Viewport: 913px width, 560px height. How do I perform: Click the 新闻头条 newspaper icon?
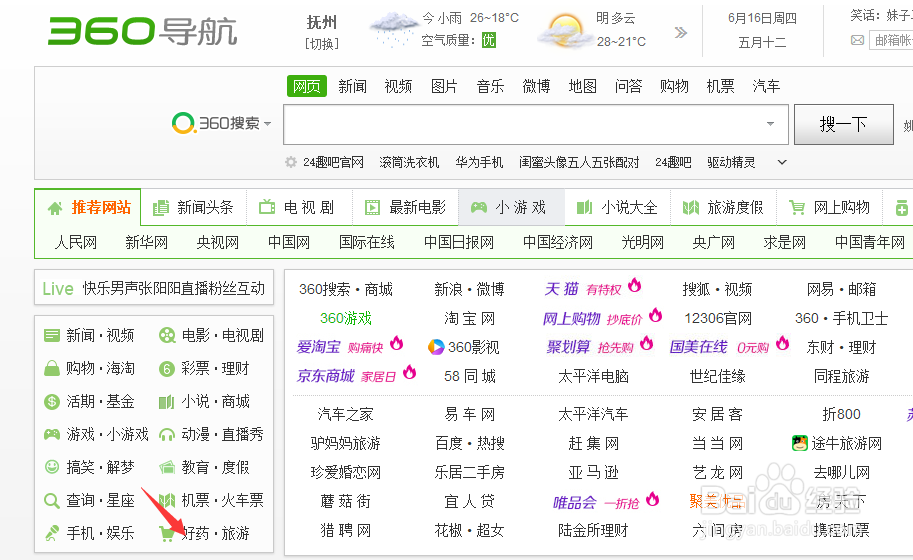161,208
